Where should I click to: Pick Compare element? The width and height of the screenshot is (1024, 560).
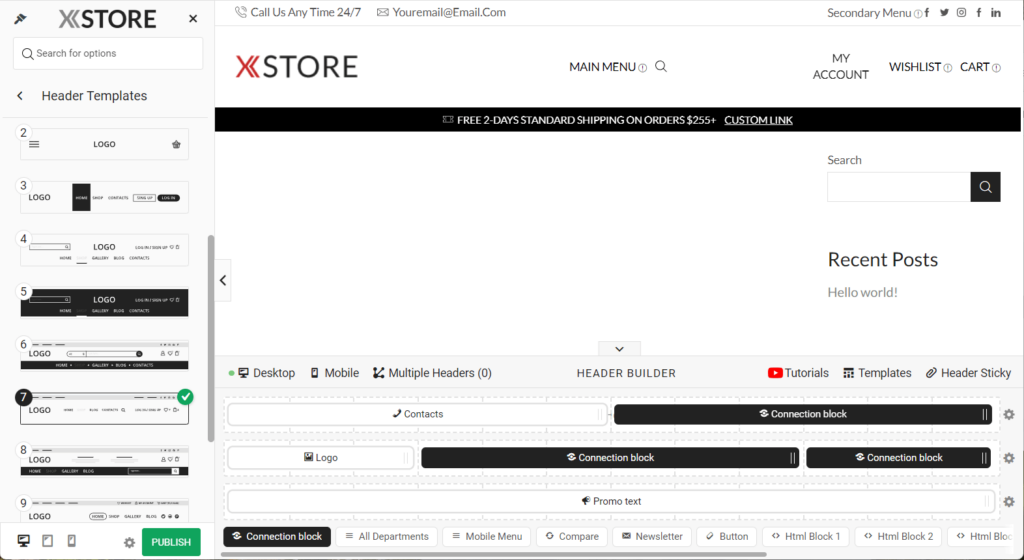click(x=571, y=537)
